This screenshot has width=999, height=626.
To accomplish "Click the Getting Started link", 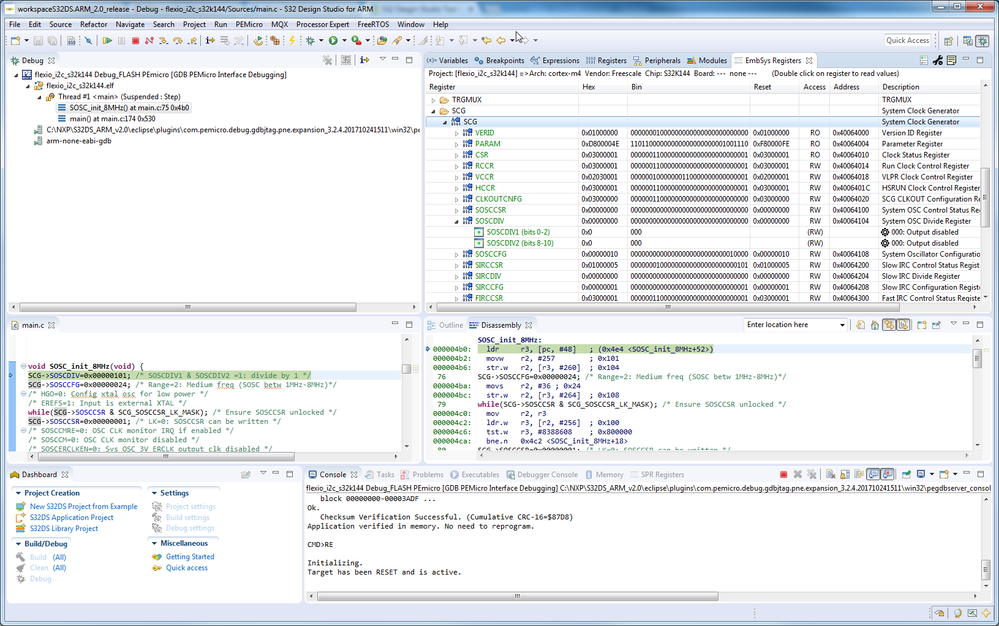I will tap(189, 557).
